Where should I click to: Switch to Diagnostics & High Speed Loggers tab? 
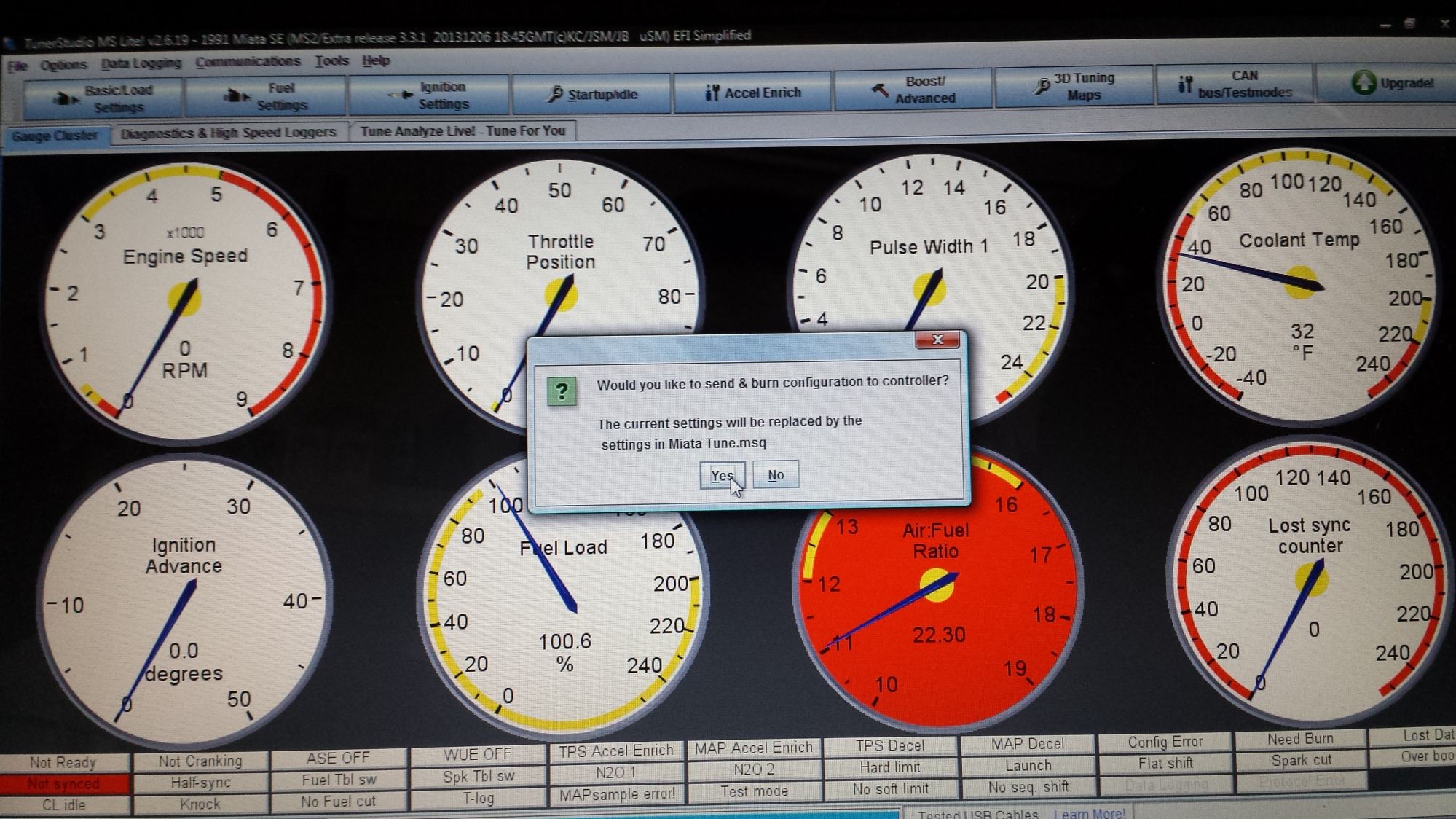click(228, 133)
